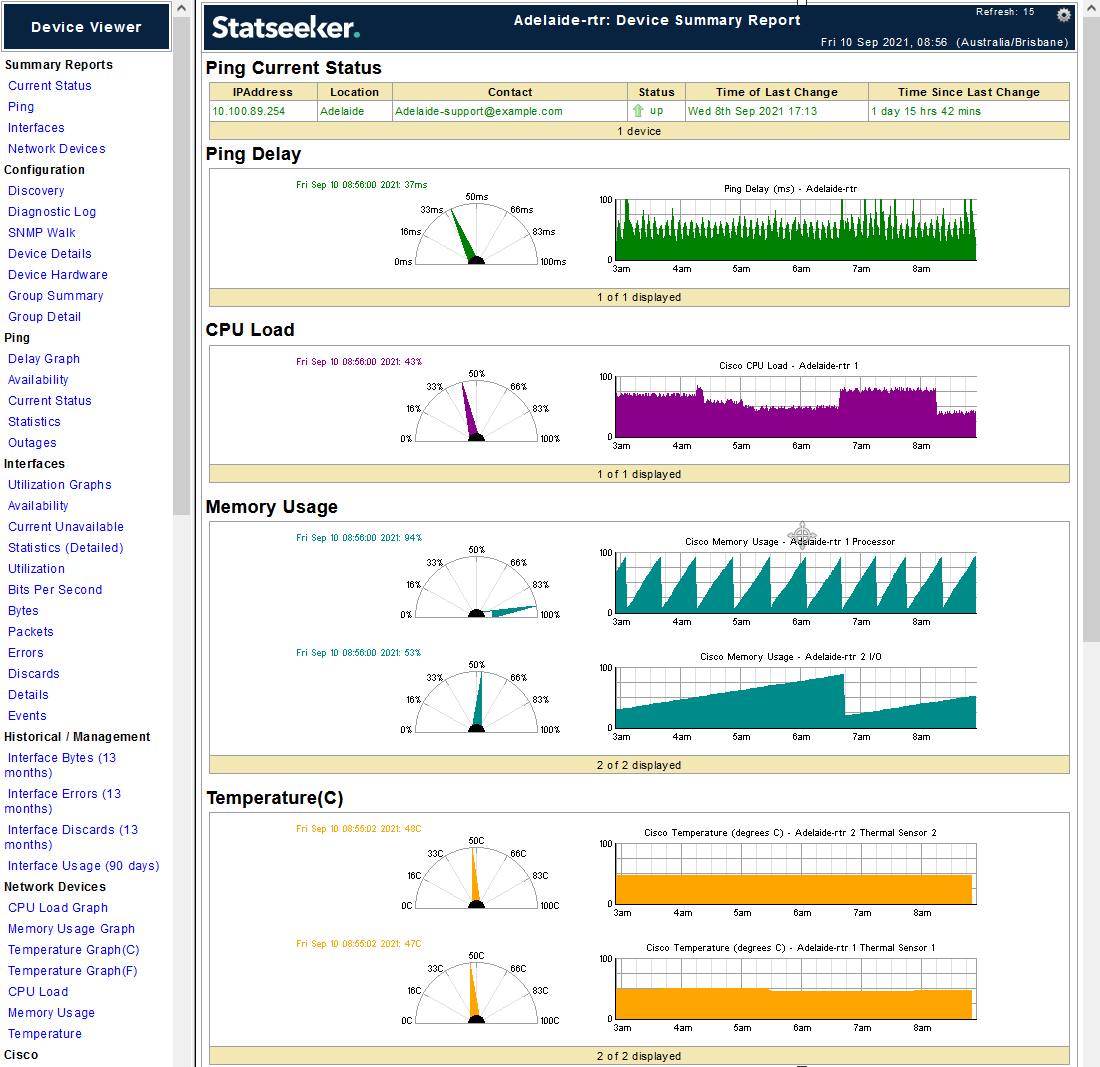
Task: Open the Memory Usage sidebar link
Action: tap(52, 1013)
